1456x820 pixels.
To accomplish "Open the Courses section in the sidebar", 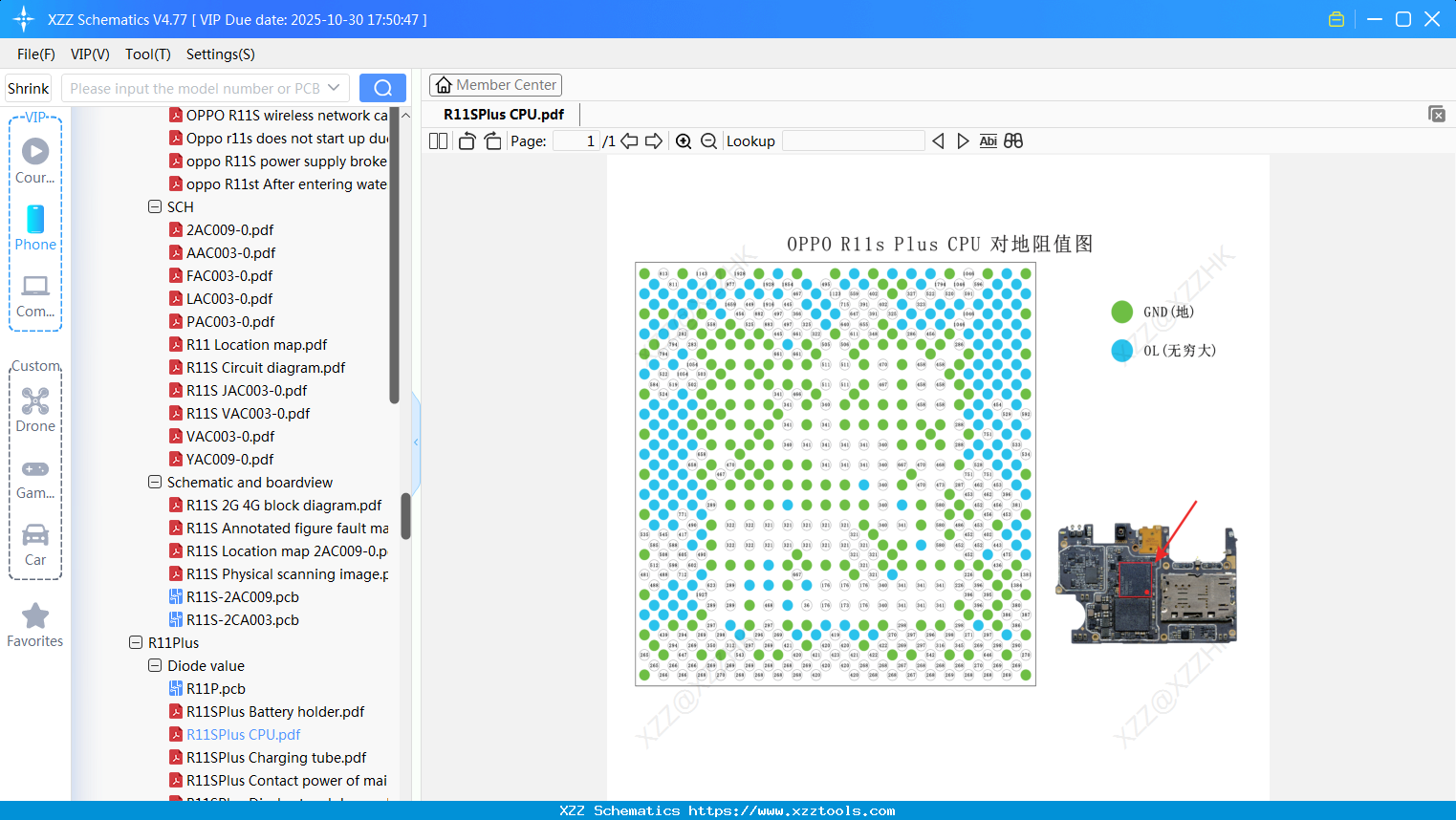I will 35,161.
